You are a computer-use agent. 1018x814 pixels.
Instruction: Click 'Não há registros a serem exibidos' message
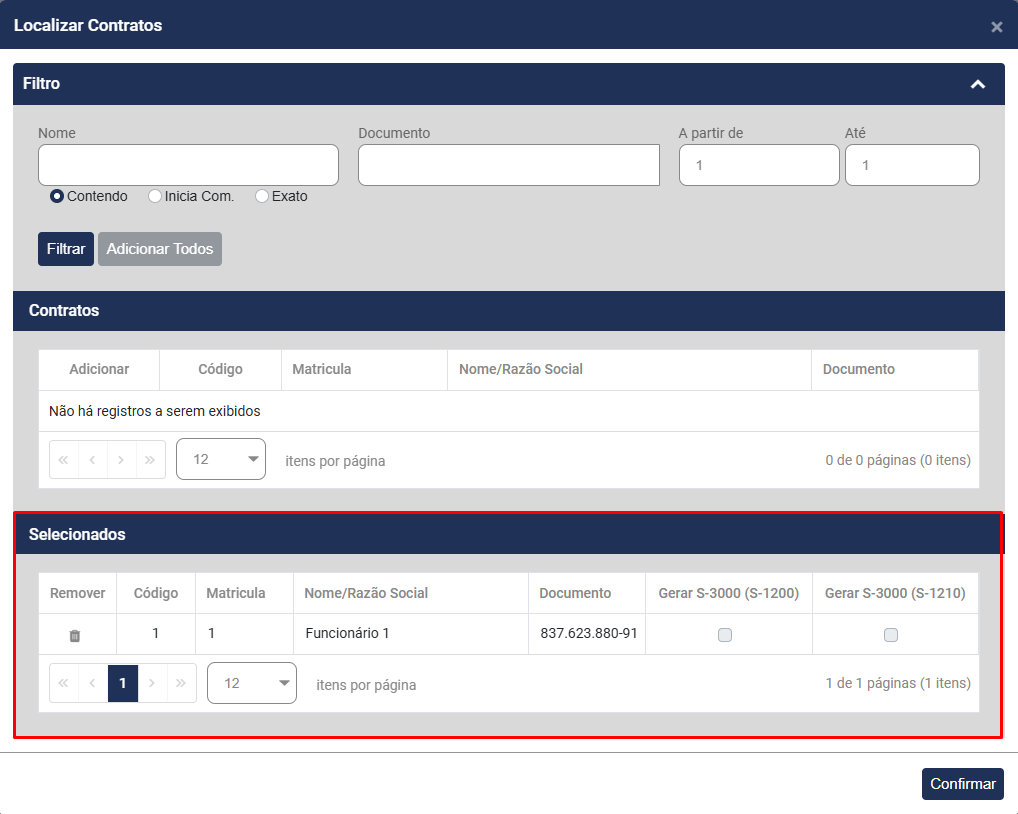point(155,412)
